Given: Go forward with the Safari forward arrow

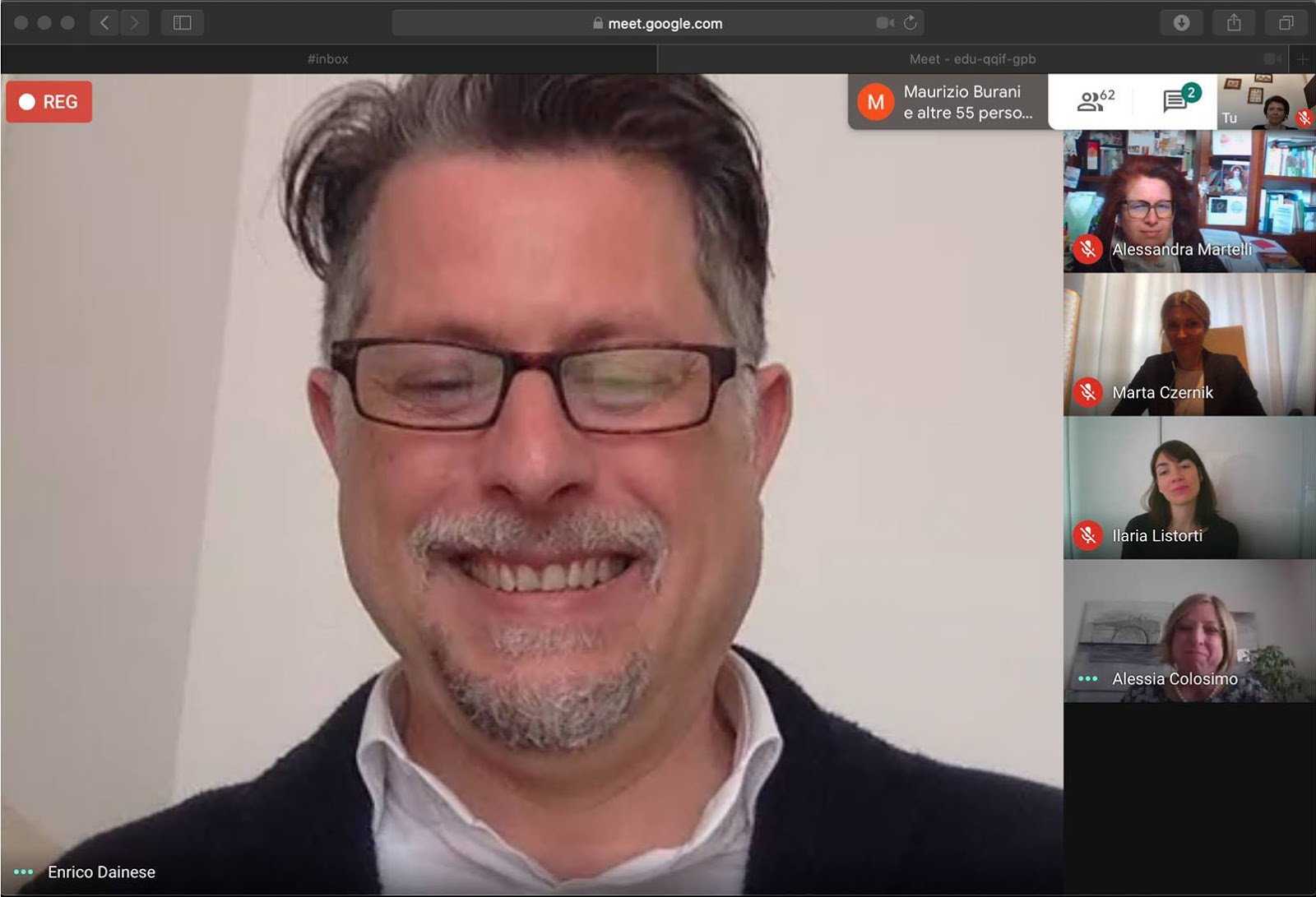Looking at the screenshot, I should tap(134, 23).
